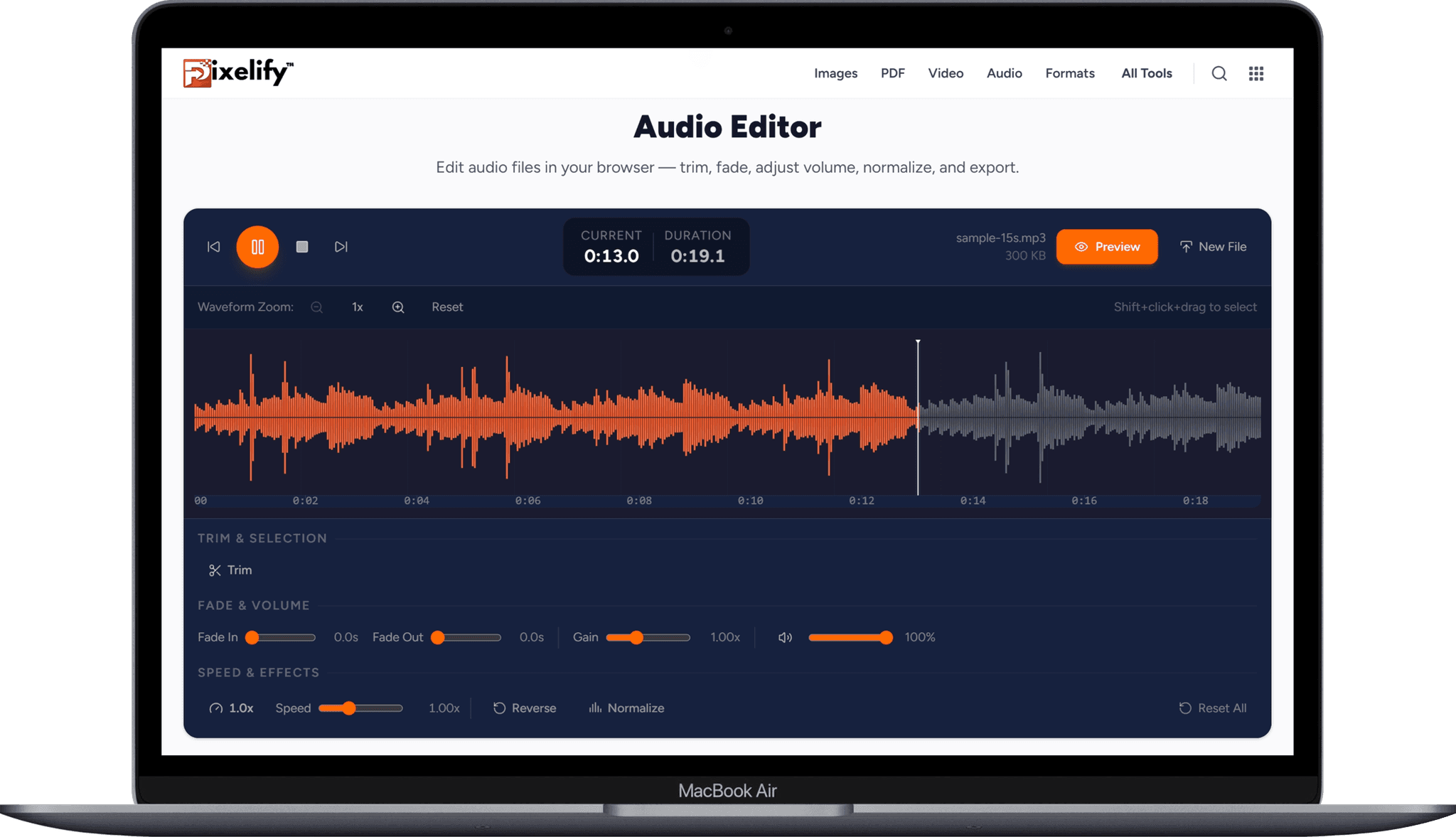The width and height of the screenshot is (1456, 837).
Task: Reset the waveform zoom level
Action: click(x=446, y=306)
